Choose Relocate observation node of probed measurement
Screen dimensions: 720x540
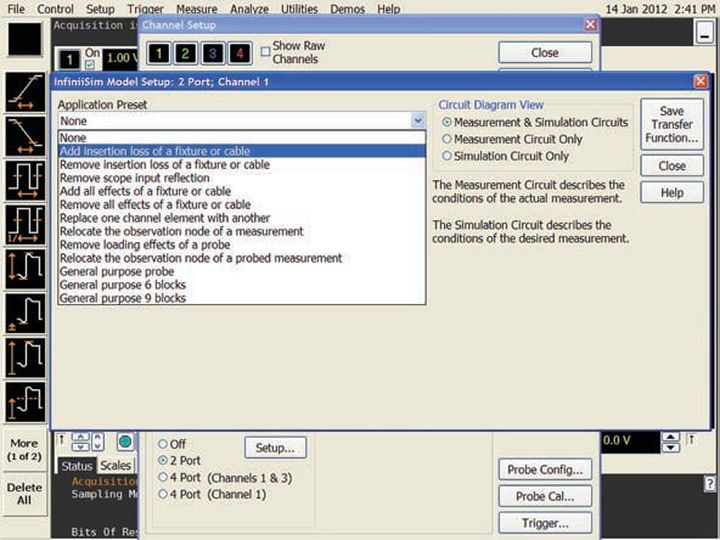(242, 258)
